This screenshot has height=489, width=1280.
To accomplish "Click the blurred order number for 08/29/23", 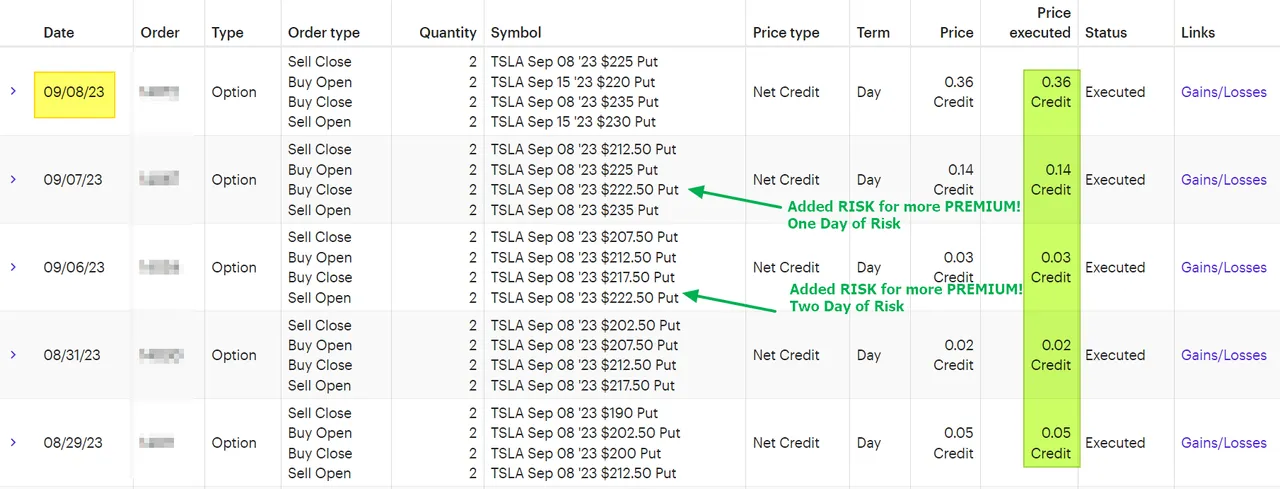I will (x=158, y=442).
